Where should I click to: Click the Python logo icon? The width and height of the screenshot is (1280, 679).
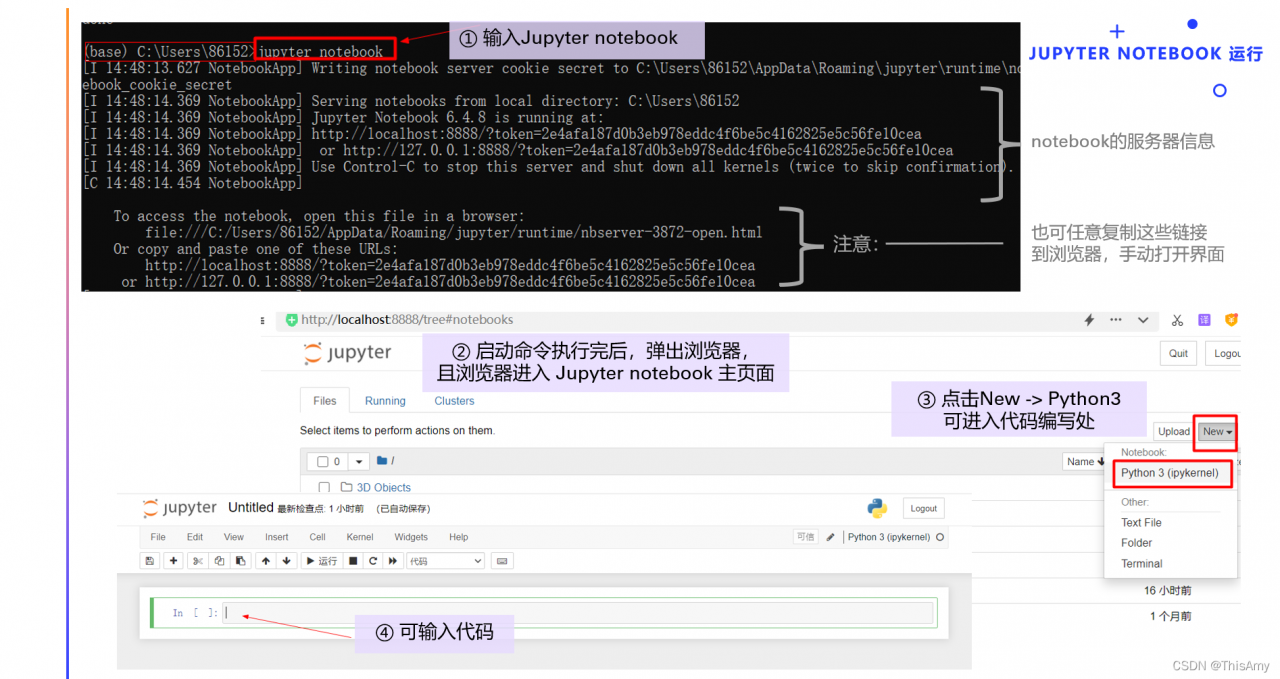[878, 507]
